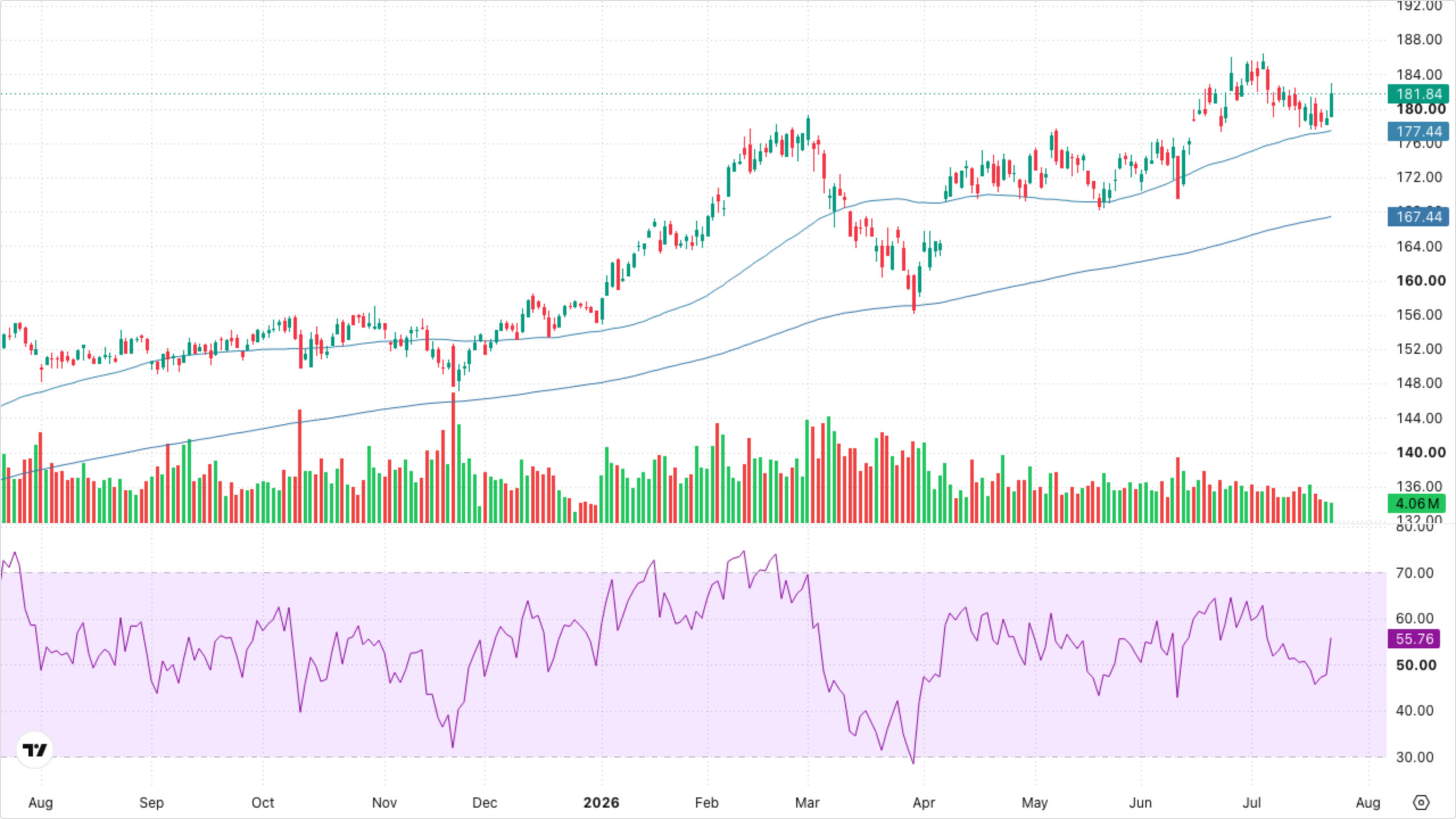Click the 156.00 price axis label
1456x819 pixels.
(x=1419, y=315)
